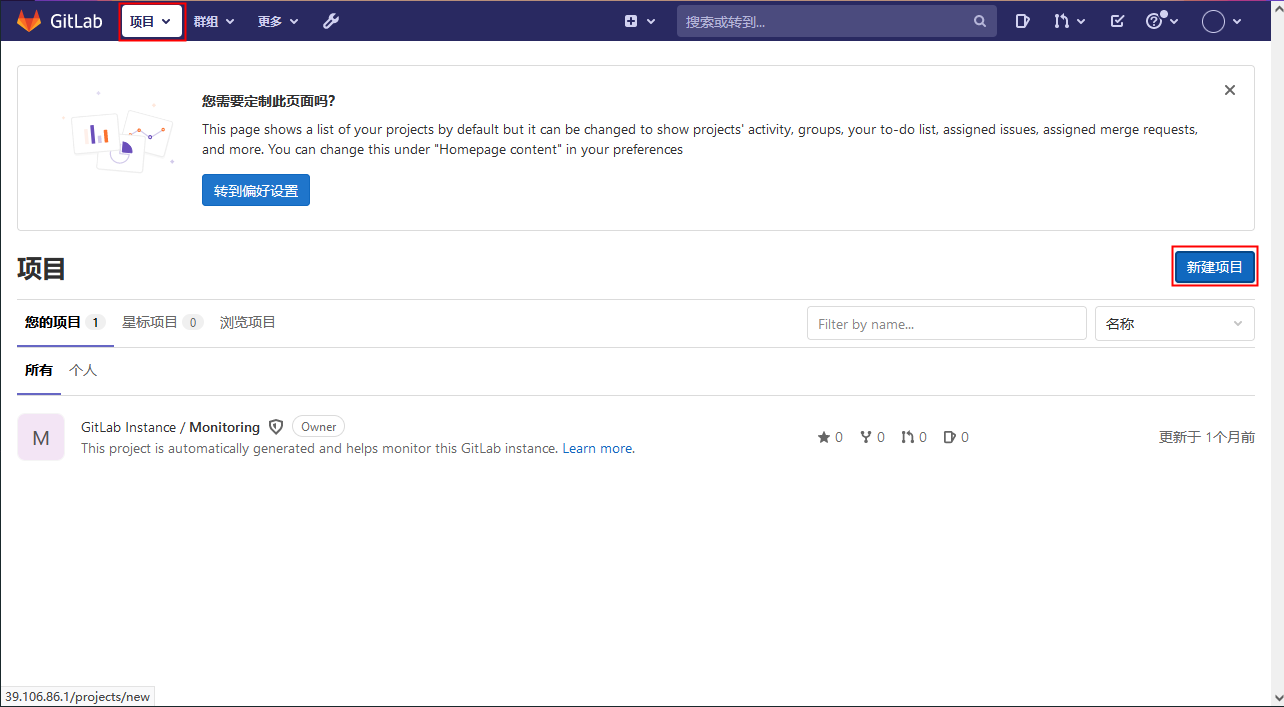Click the search magnifier icon

(979, 21)
